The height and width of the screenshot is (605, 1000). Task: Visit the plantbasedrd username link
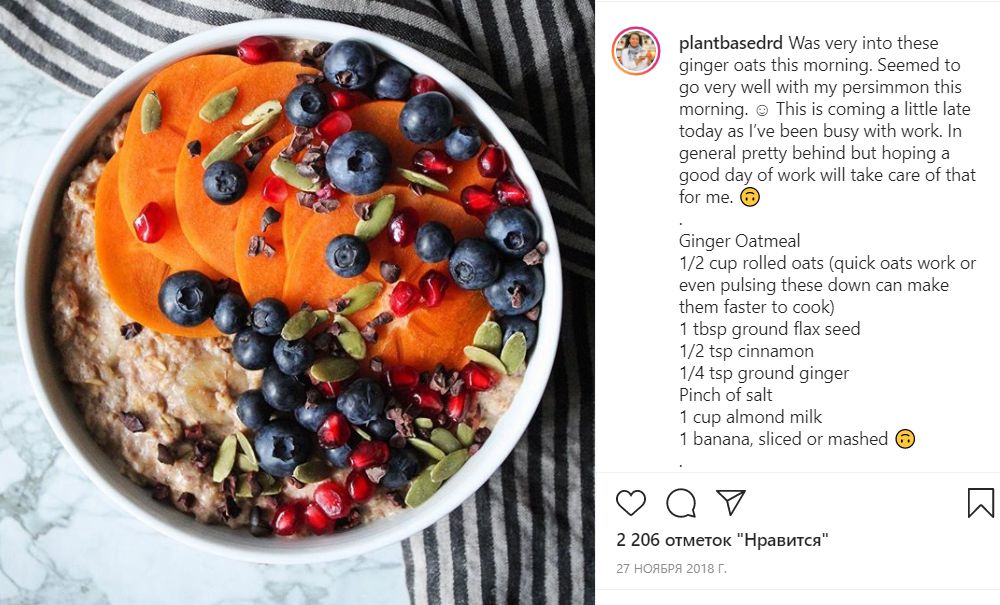(x=731, y=43)
